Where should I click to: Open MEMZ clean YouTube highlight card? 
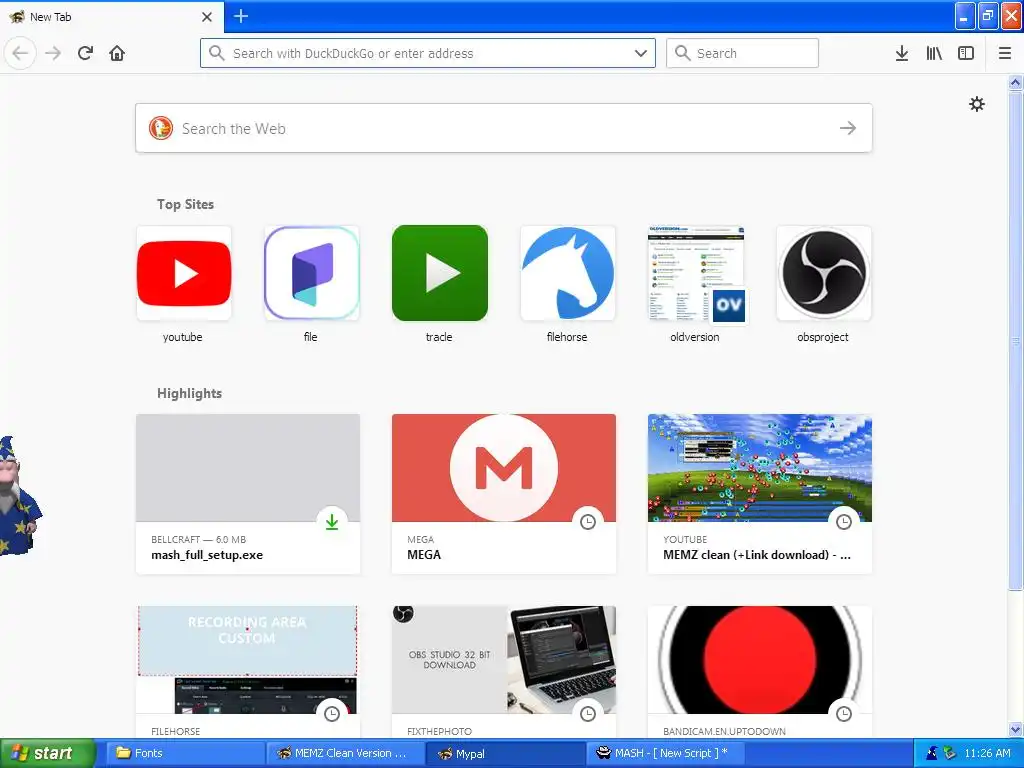click(x=760, y=494)
